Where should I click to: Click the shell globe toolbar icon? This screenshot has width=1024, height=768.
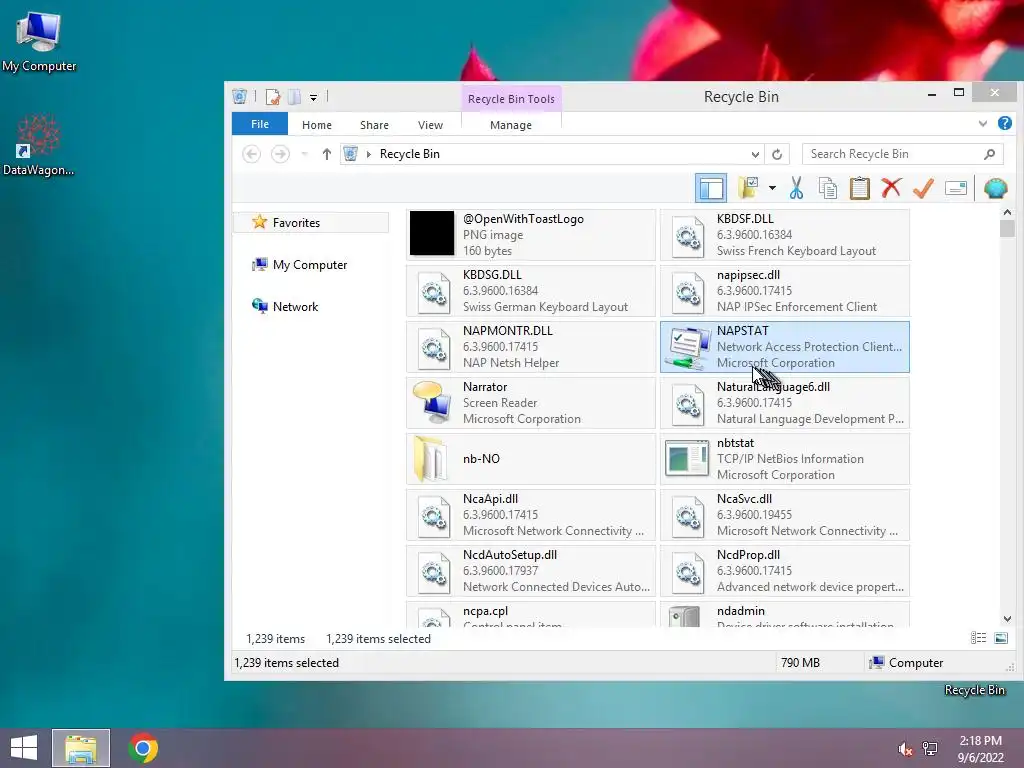pos(995,188)
